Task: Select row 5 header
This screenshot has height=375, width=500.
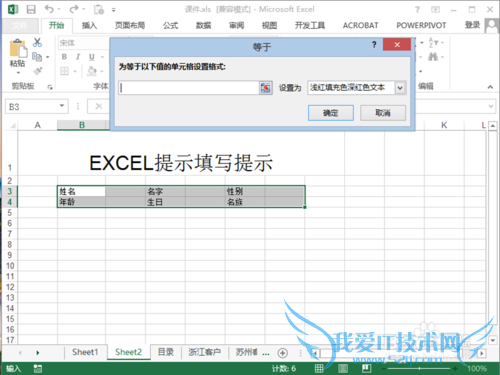Action: [x=10, y=213]
